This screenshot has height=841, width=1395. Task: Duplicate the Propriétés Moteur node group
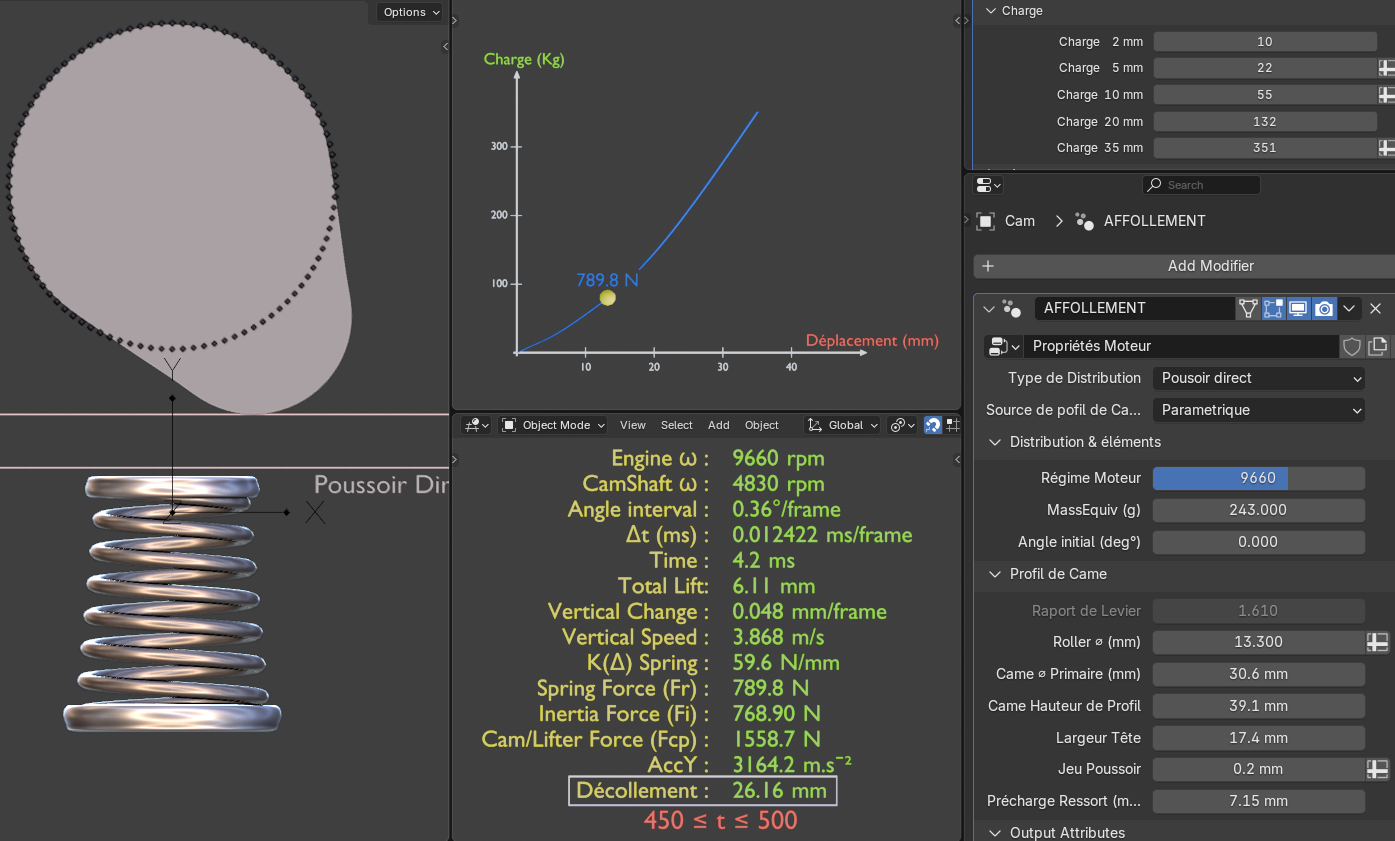1378,346
